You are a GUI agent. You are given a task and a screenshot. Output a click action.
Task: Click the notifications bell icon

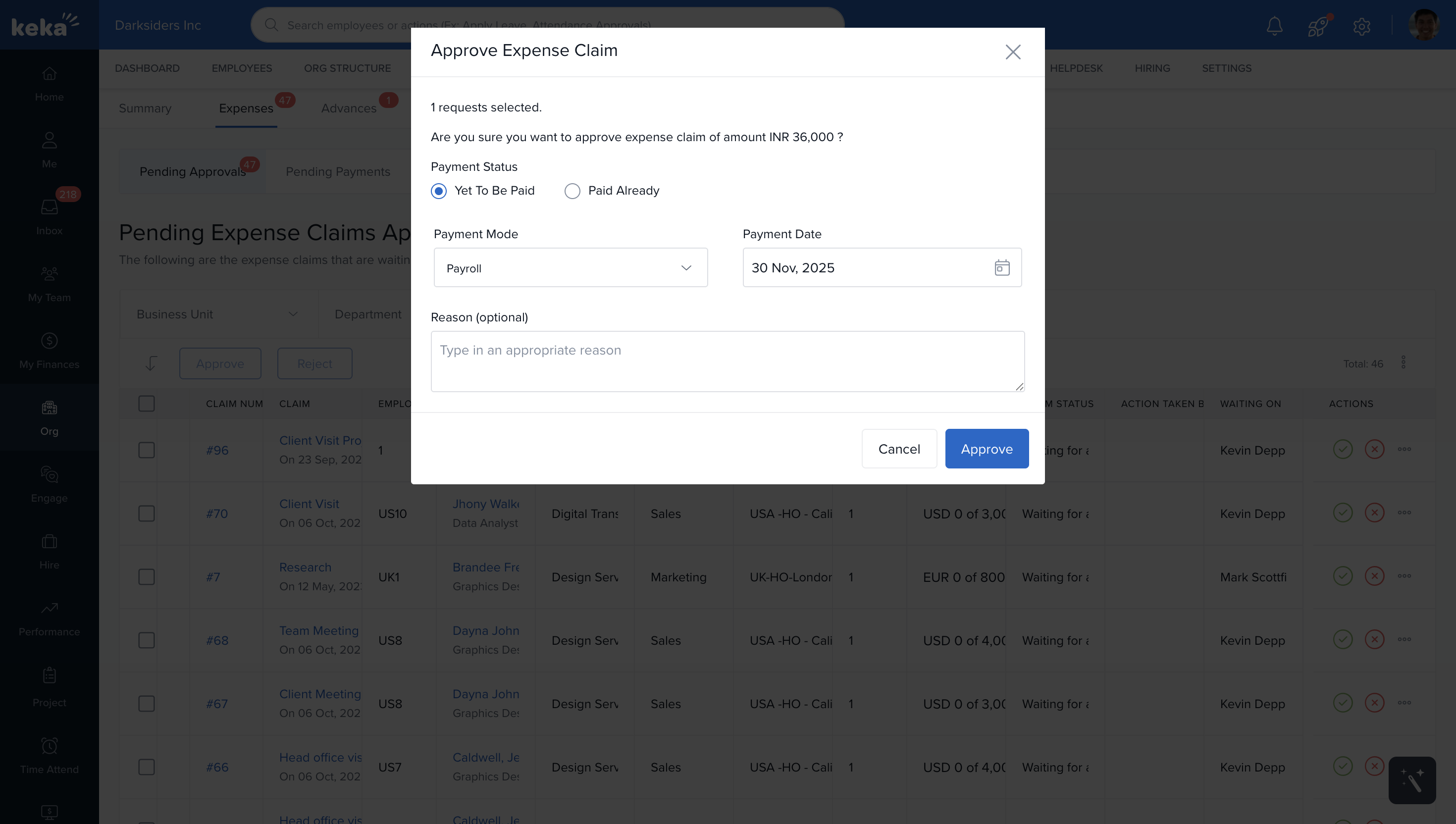(x=1274, y=25)
